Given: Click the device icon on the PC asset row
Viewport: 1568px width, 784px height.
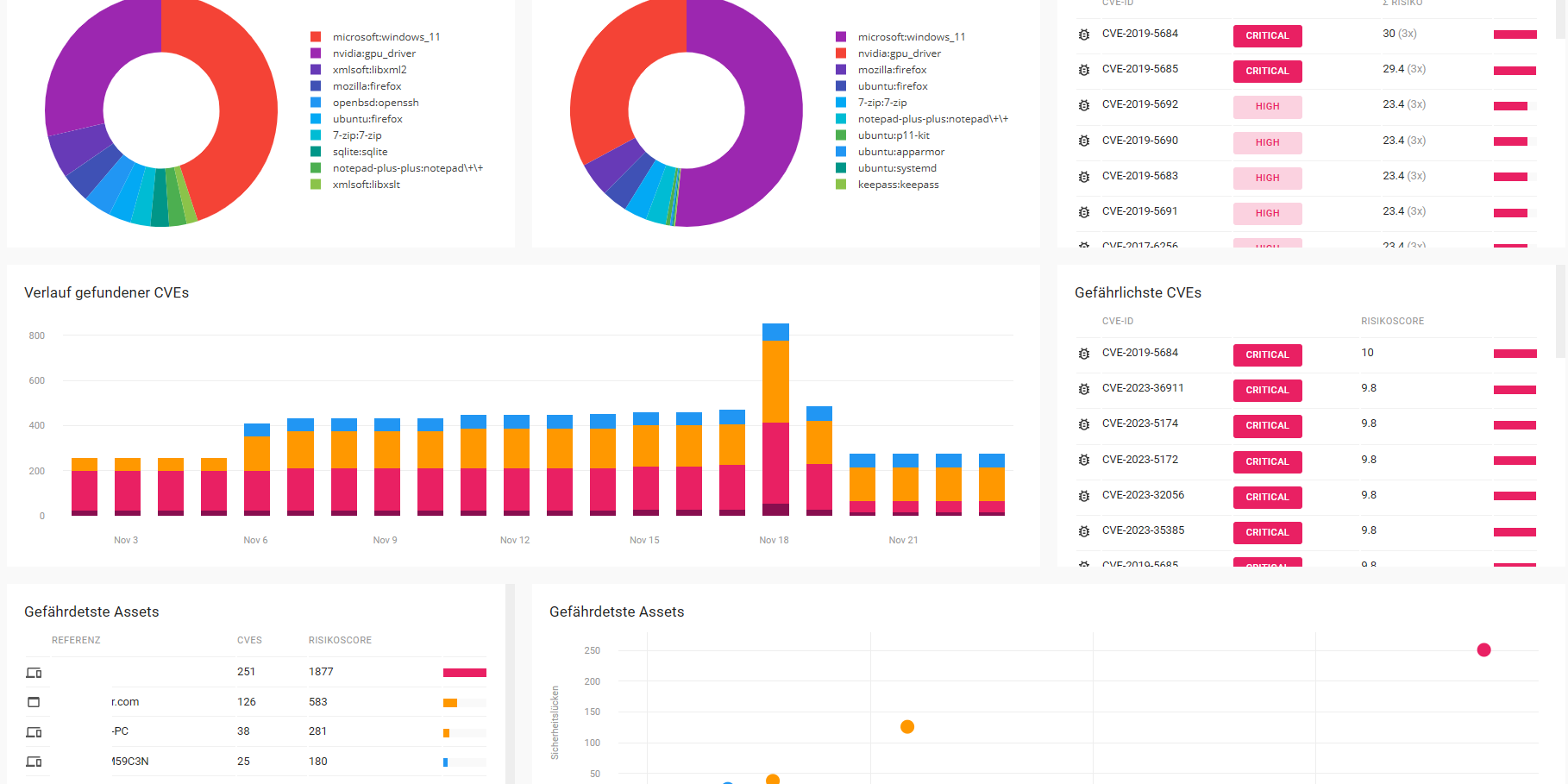Looking at the screenshot, I should point(34,731).
